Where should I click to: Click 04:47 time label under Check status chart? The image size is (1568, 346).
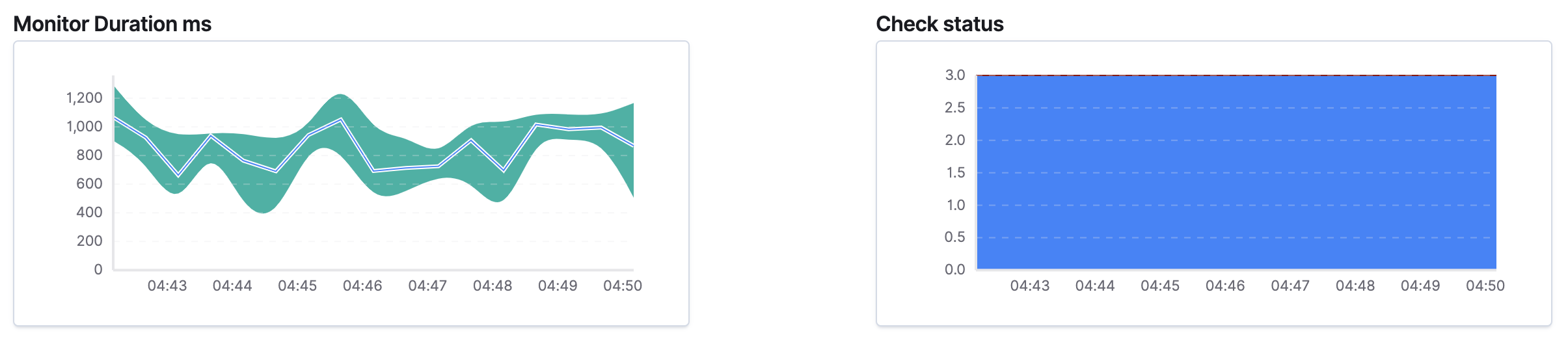[x=1290, y=286]
